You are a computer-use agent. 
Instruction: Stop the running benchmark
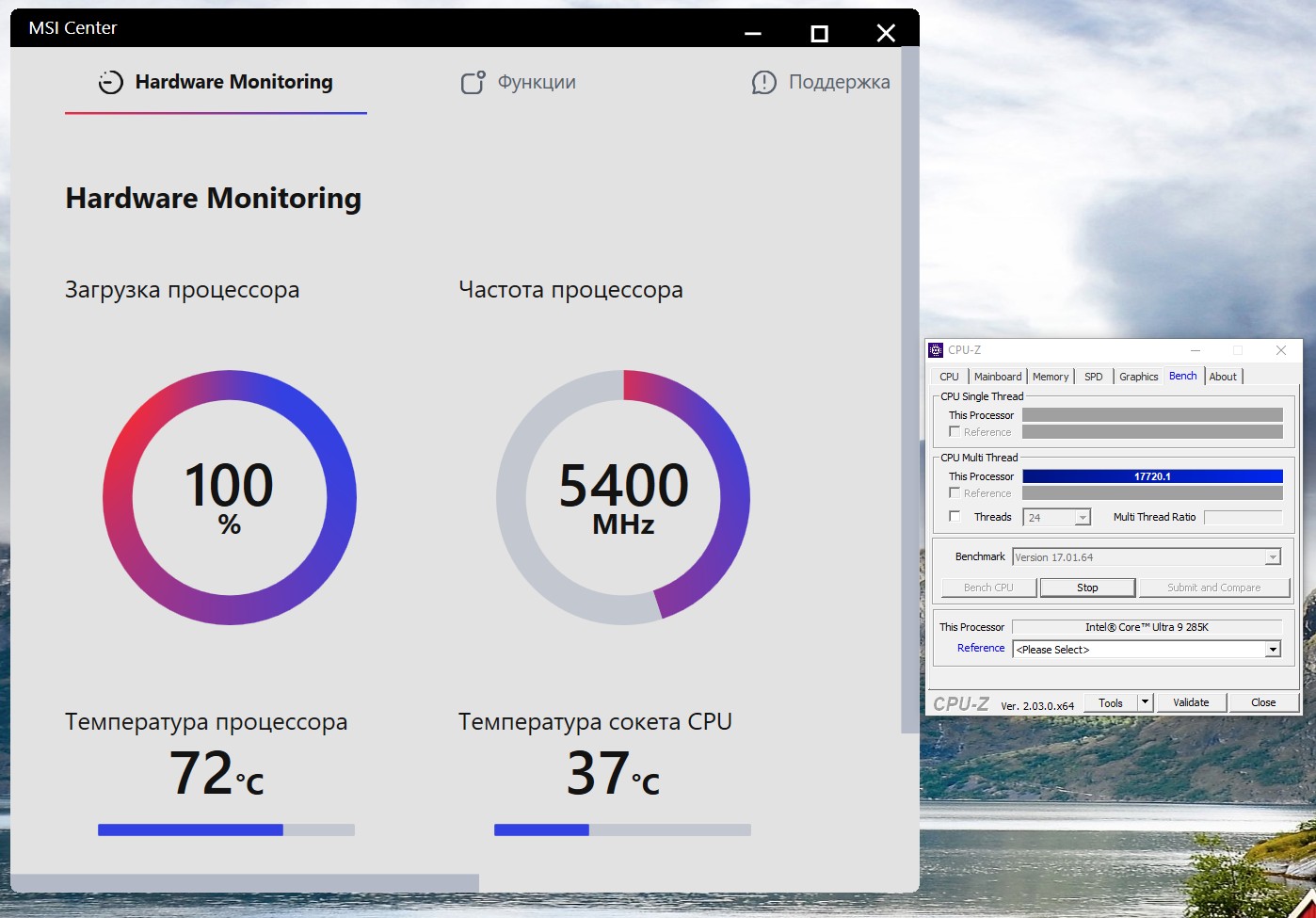pos(1087,588)
